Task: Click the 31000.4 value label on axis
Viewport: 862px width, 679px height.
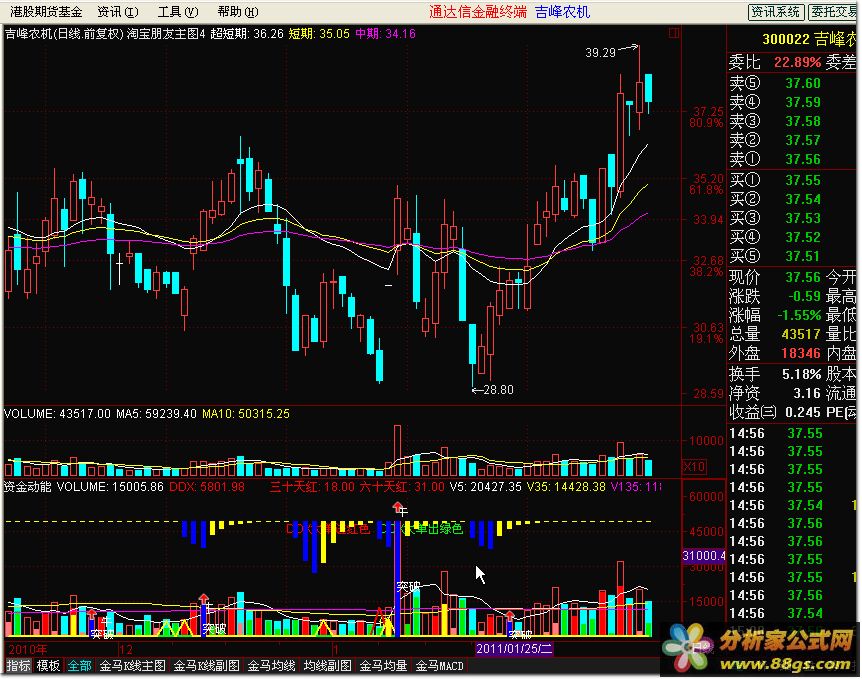Action: click(704, 556)
